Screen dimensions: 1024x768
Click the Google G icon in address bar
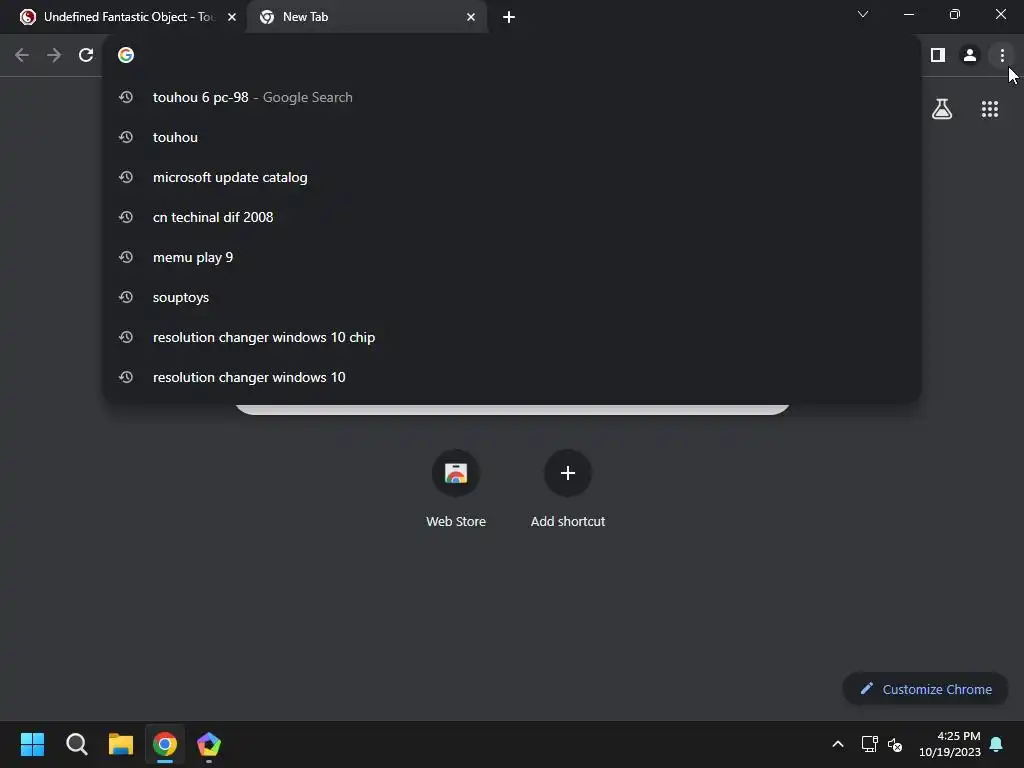[x=126, y=56]
